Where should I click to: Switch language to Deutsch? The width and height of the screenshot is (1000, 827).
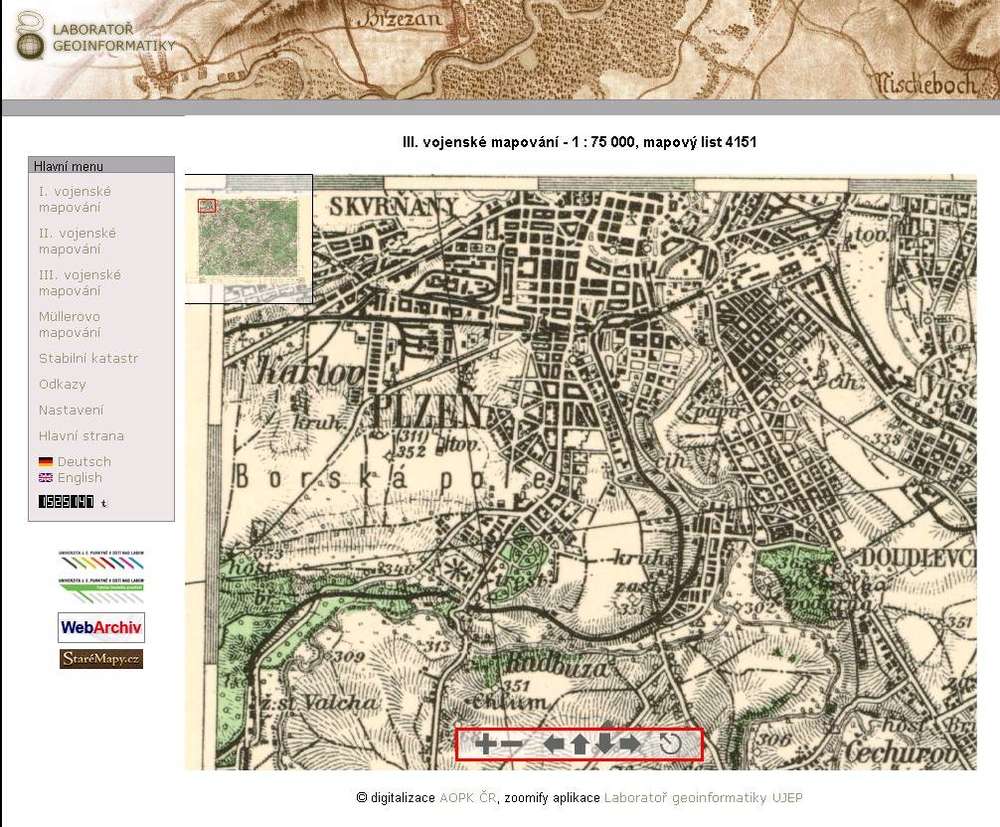(83, 462)
